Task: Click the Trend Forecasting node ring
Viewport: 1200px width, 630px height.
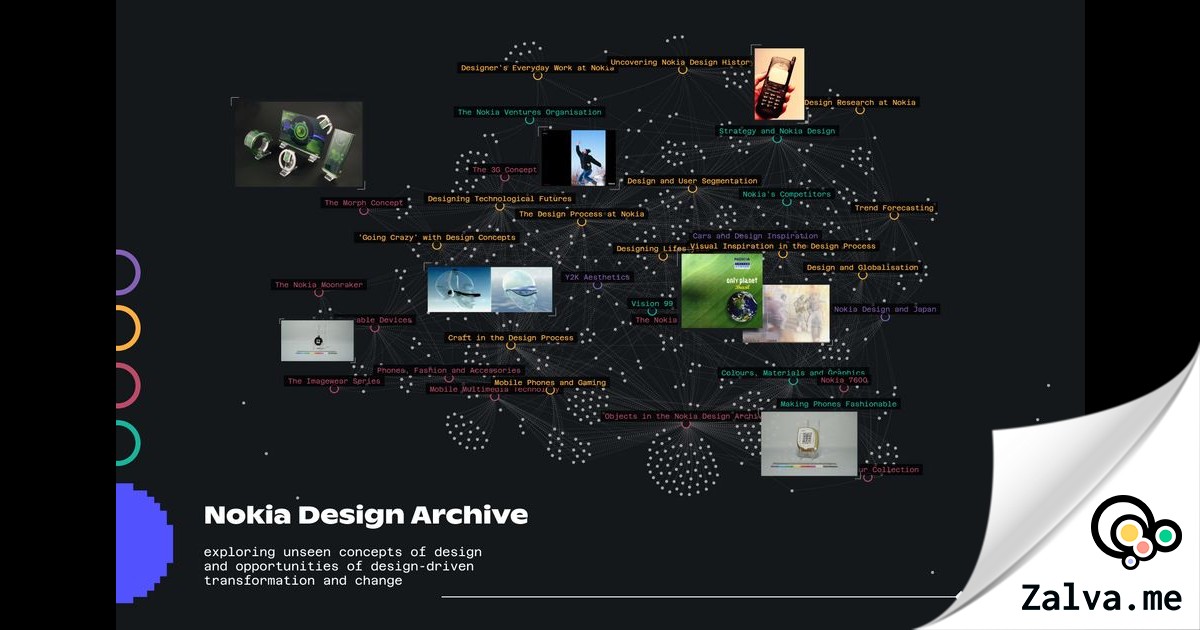Action: pyautogui.click(x=894, y=216)
